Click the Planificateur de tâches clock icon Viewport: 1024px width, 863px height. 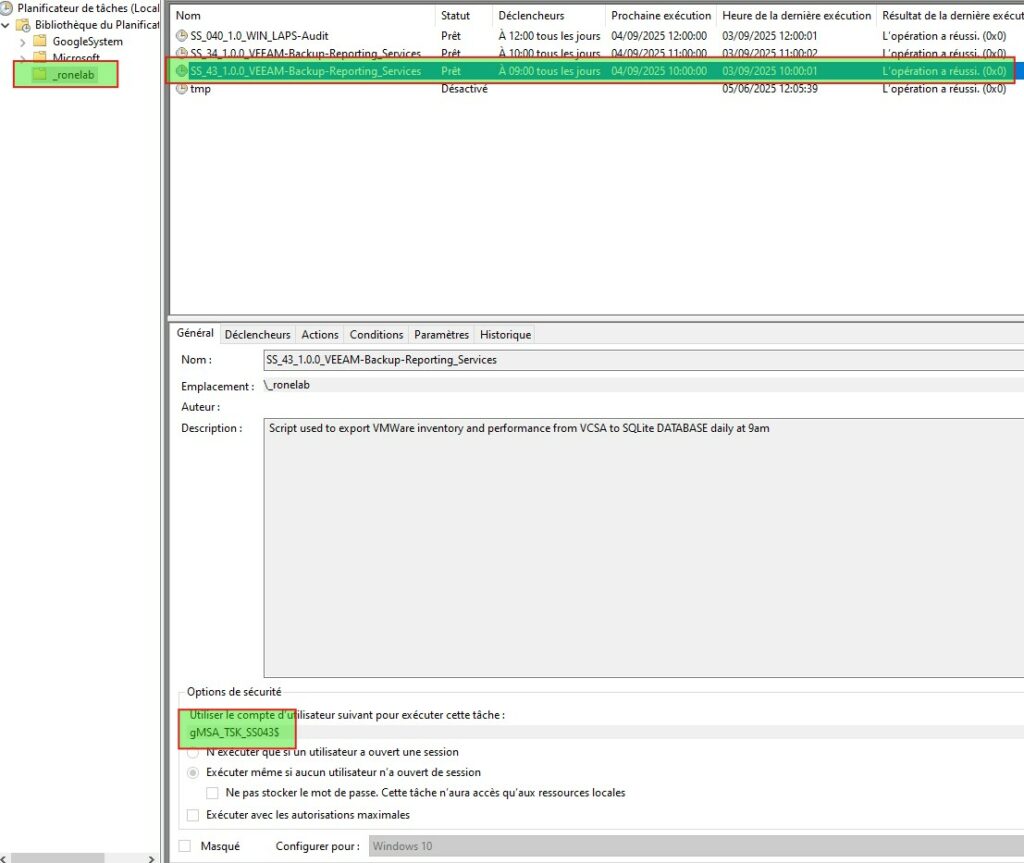(x=8, y=8)
